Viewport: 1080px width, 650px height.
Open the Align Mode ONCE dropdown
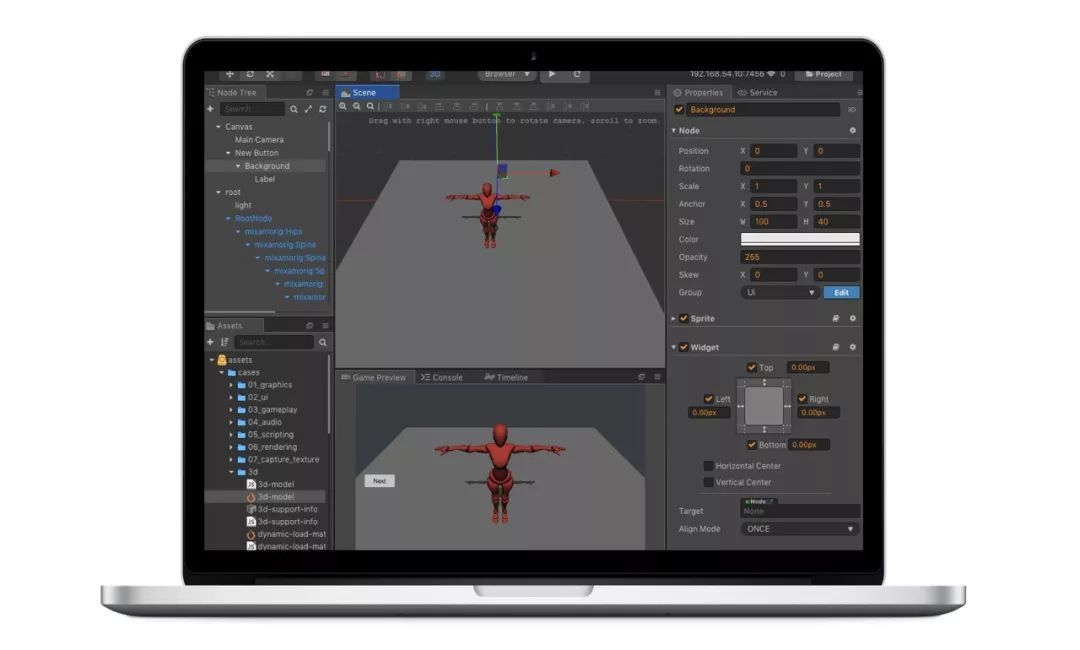[800, 529]
